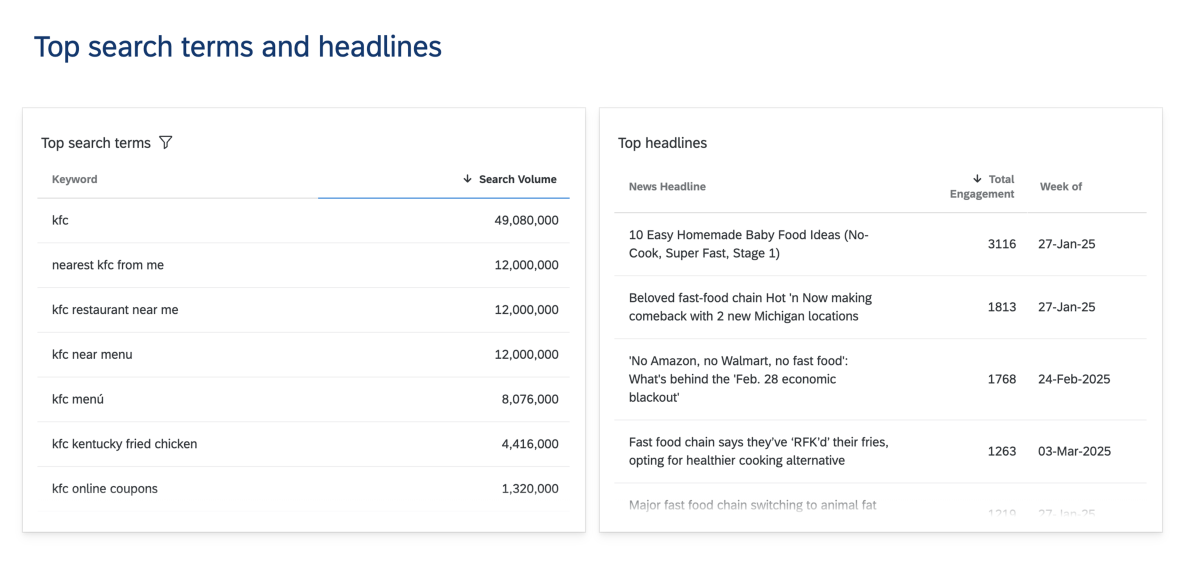The width and height of the screenshot is (1200, 577).
Task: Select 'kfc restaurant near me' keyword
Action: [x=115, y=310]
